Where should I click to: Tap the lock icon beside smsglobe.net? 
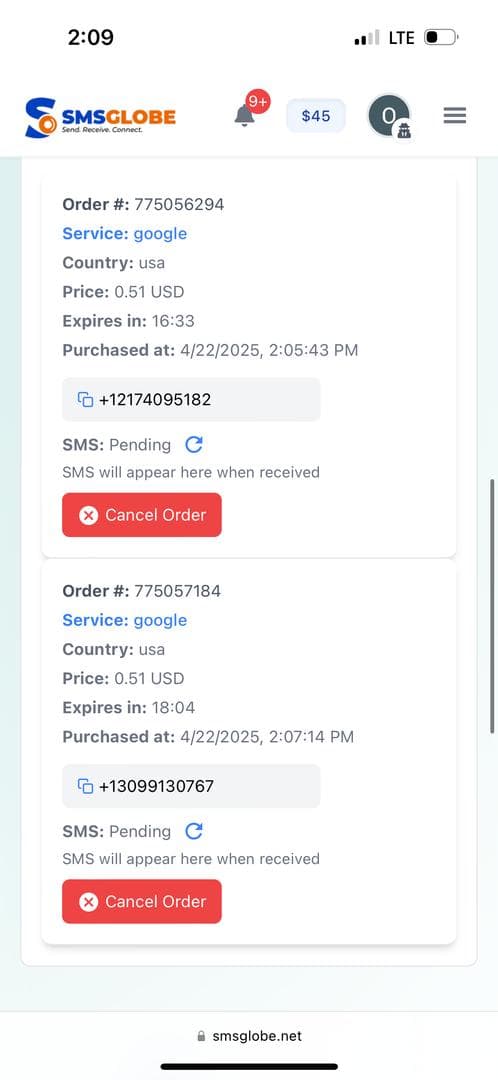tap(201, 1036)
